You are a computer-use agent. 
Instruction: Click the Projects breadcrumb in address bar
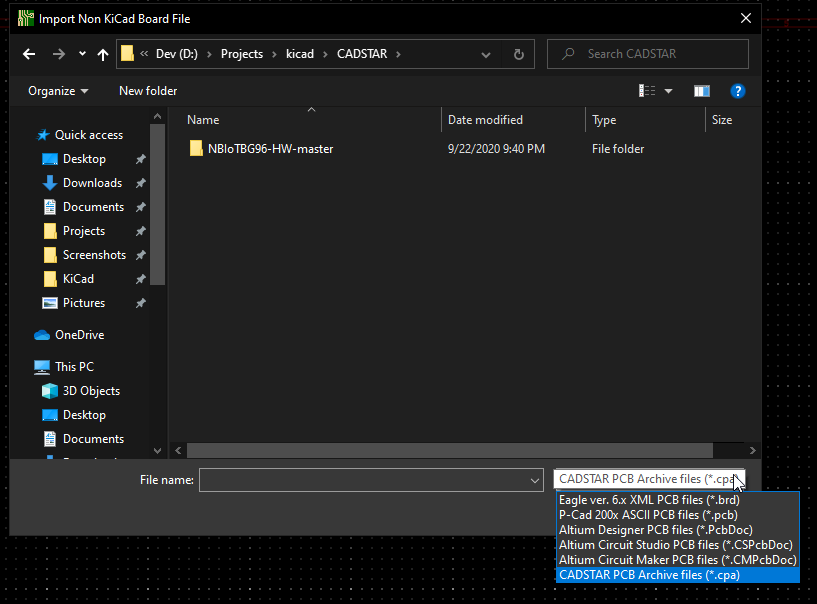pos(242,54)
